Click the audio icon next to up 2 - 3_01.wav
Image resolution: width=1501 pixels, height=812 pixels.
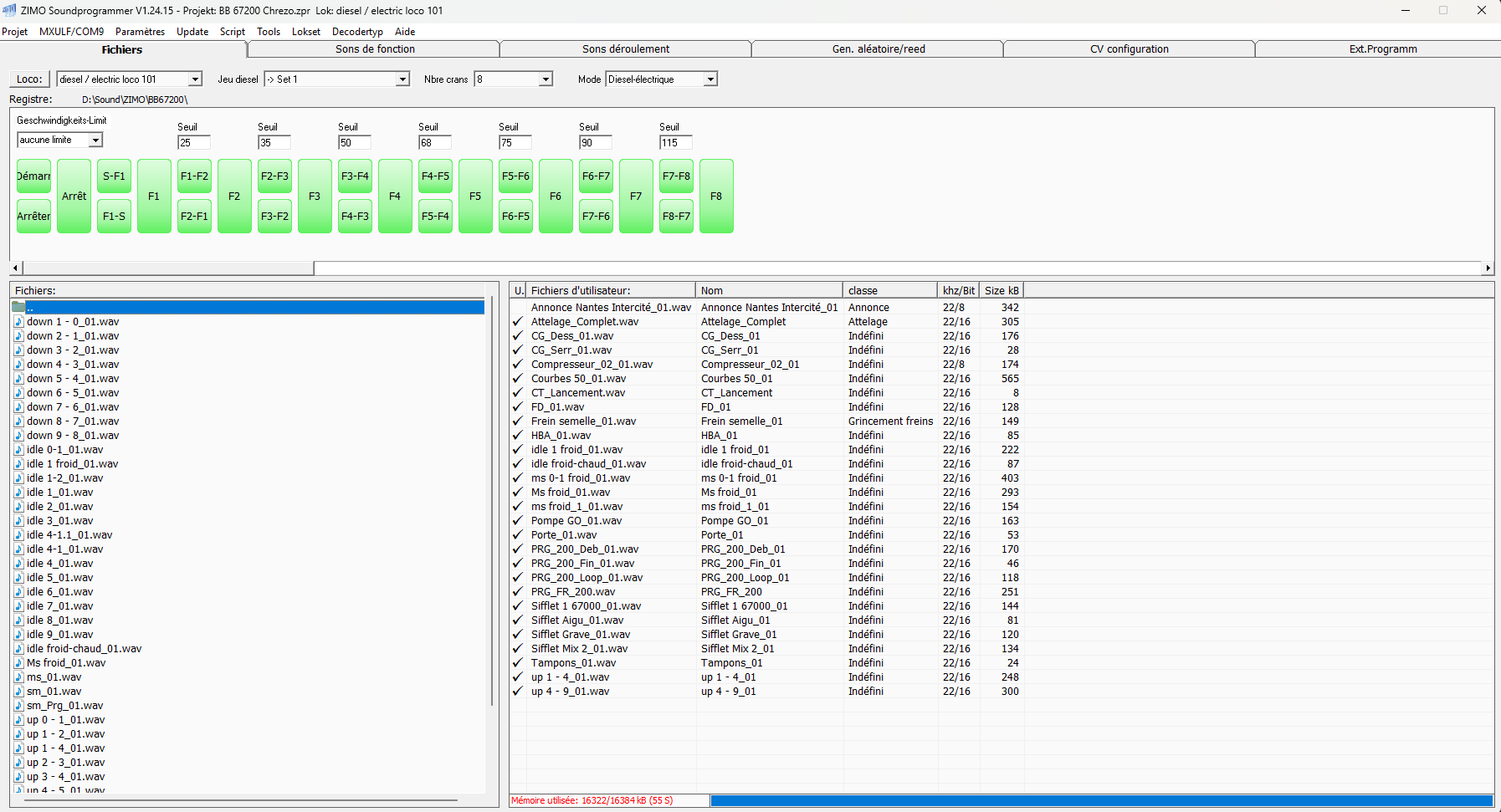tap(18, 763)
